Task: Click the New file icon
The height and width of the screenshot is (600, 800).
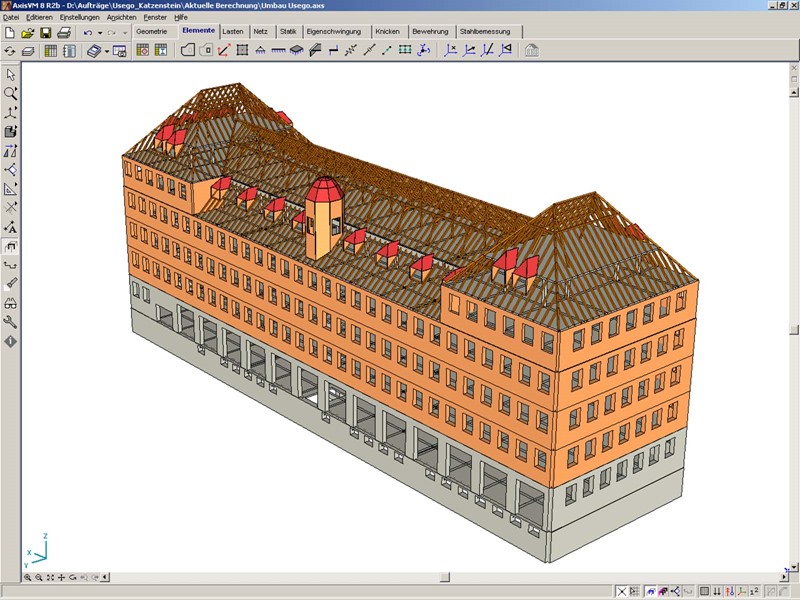Action: pos(10,32)
